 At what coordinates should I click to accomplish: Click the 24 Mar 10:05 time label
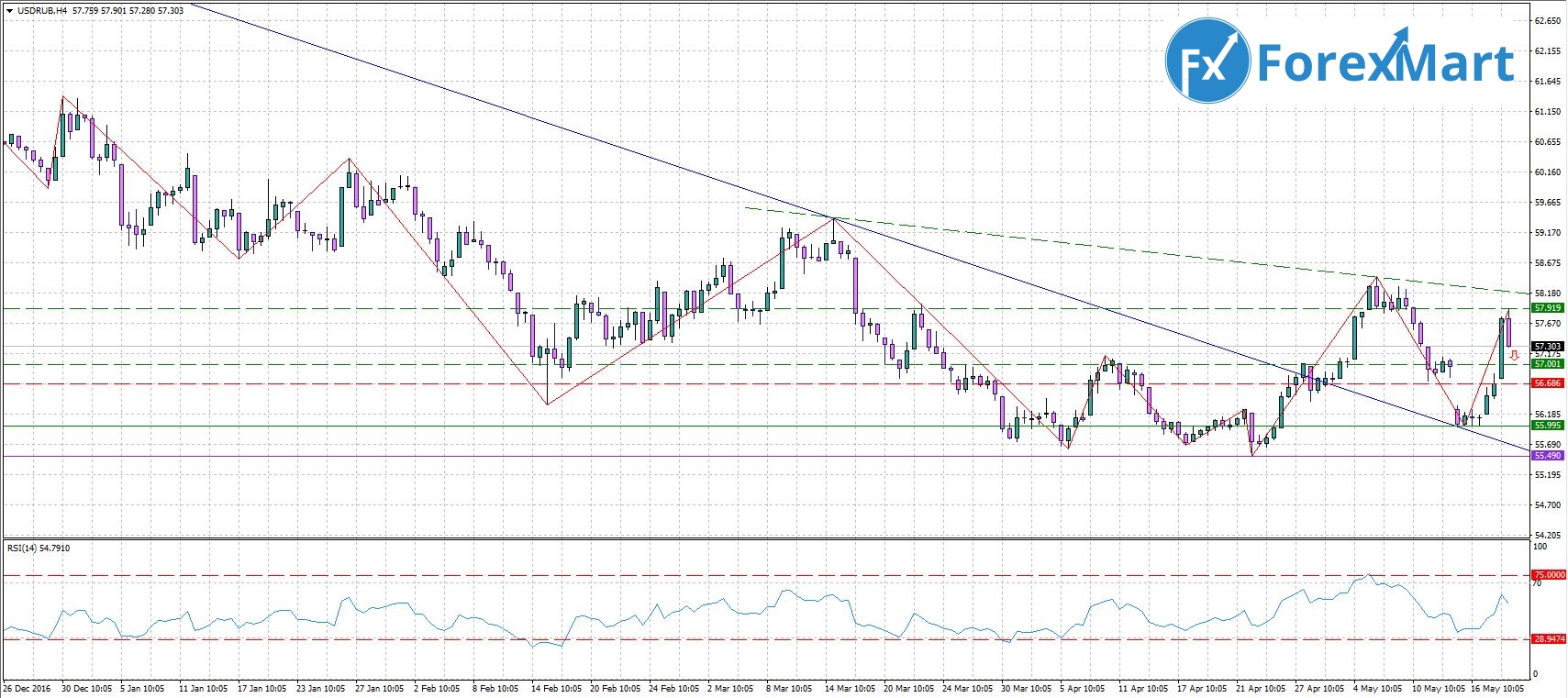tap(967, 689)
